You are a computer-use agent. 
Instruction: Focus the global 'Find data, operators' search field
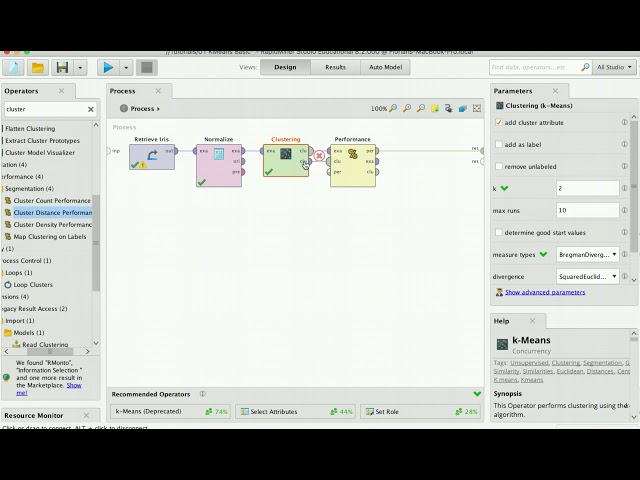coord(535,67)
